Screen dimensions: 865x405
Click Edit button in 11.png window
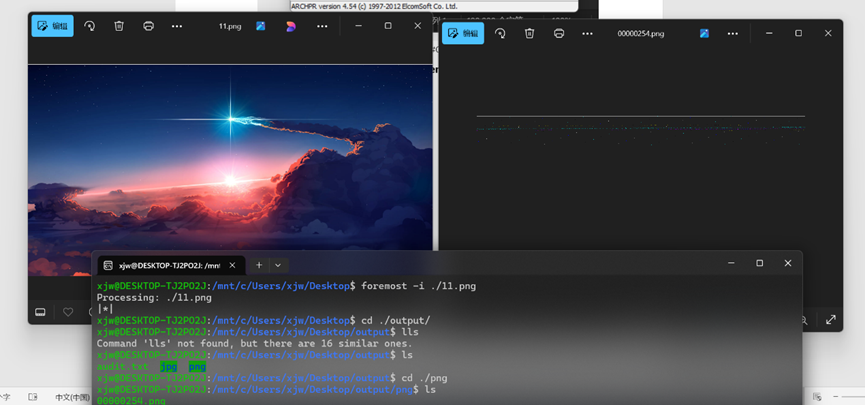tap(52, 26)
